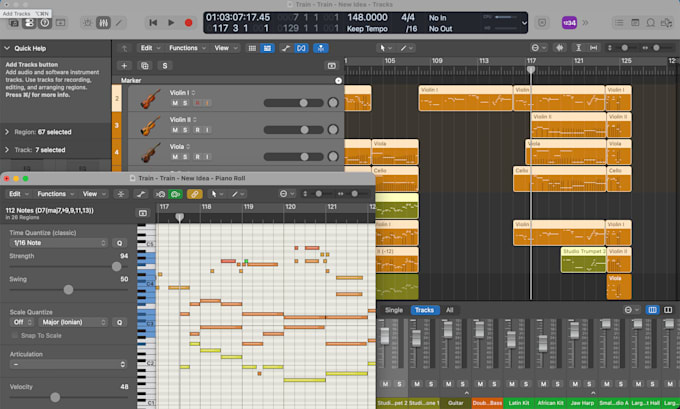Click the Time Quantize Q button
Image resolution: width=680 pixels, height=409 pixels.
point(119,243)
